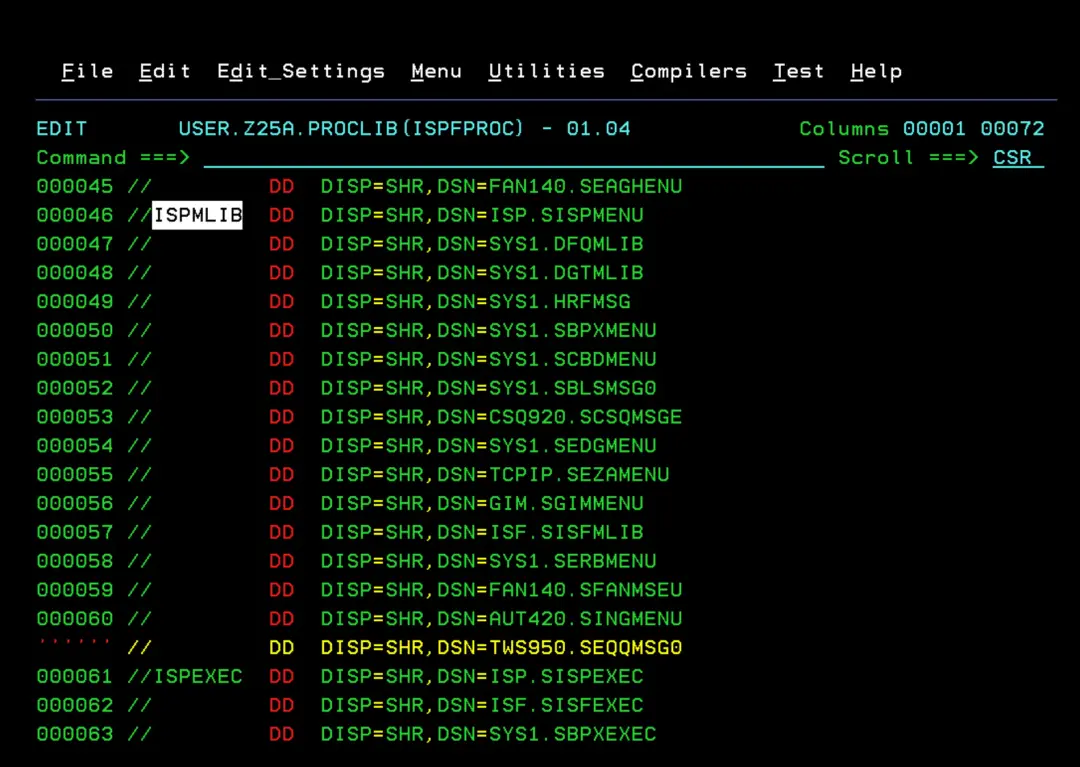
Task: Click line number 000050
Action: 74,330
